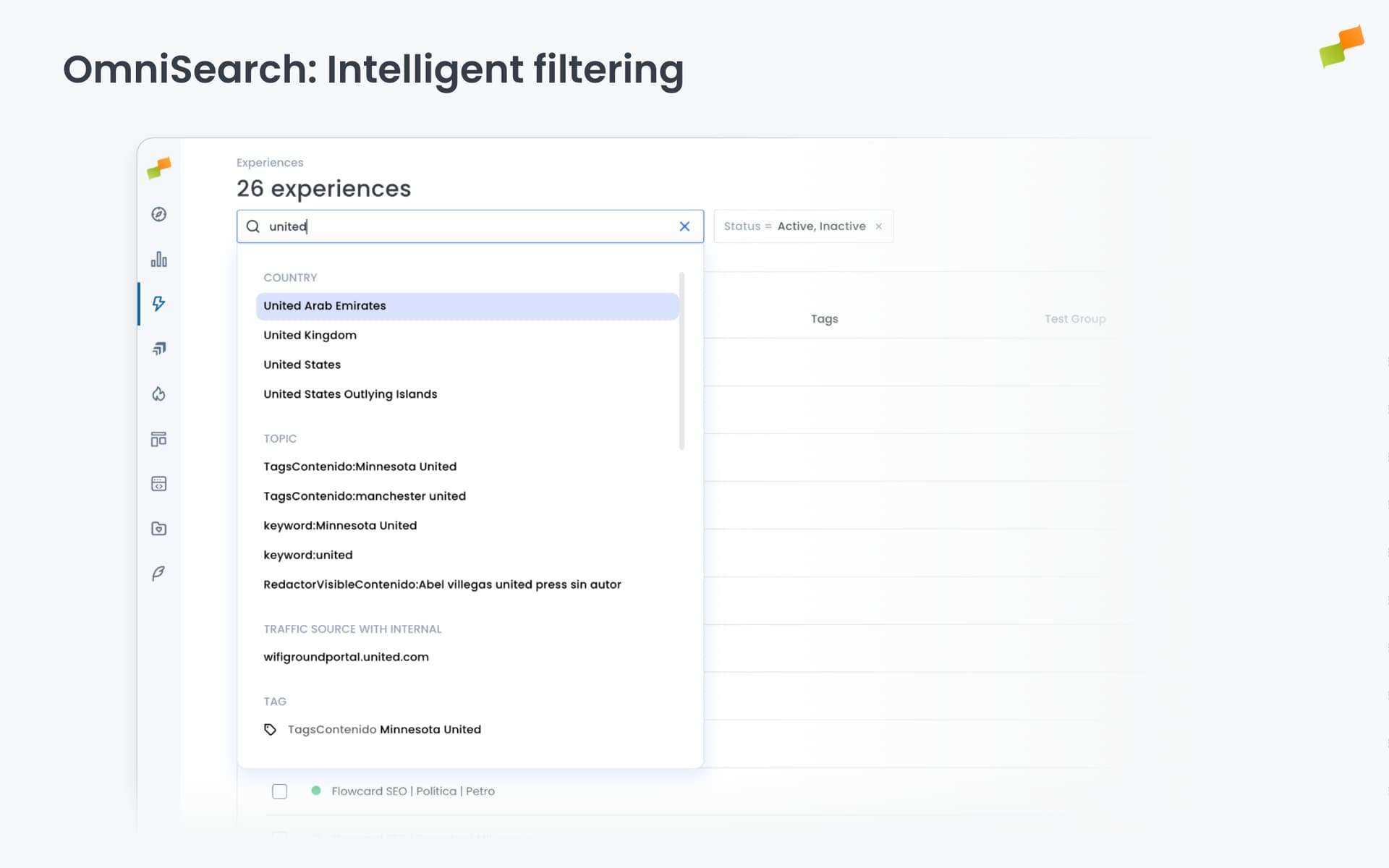The width and height of the screenshot is (1389, 868).
Task: Clear the search field with X icon
Action: (684, 226)
